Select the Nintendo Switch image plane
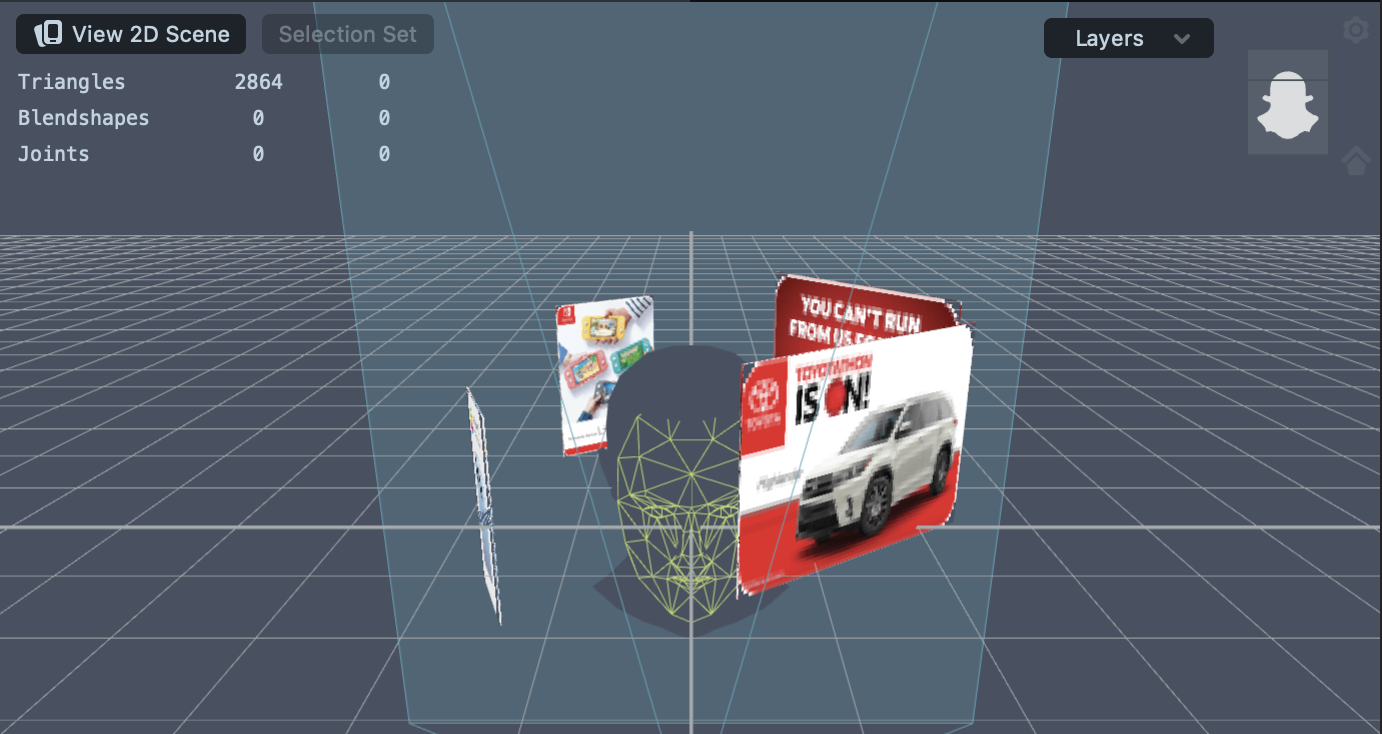Screen dimensions: 1382x734 pos(606,374)
